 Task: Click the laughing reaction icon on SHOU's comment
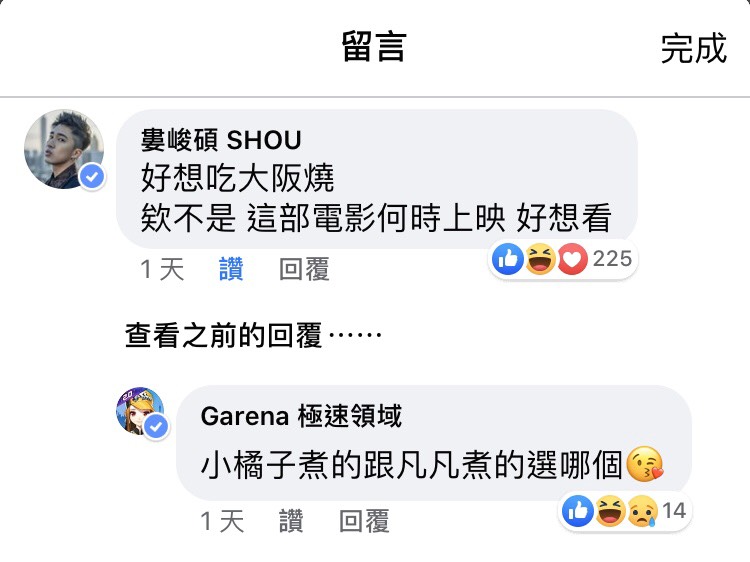540,259
